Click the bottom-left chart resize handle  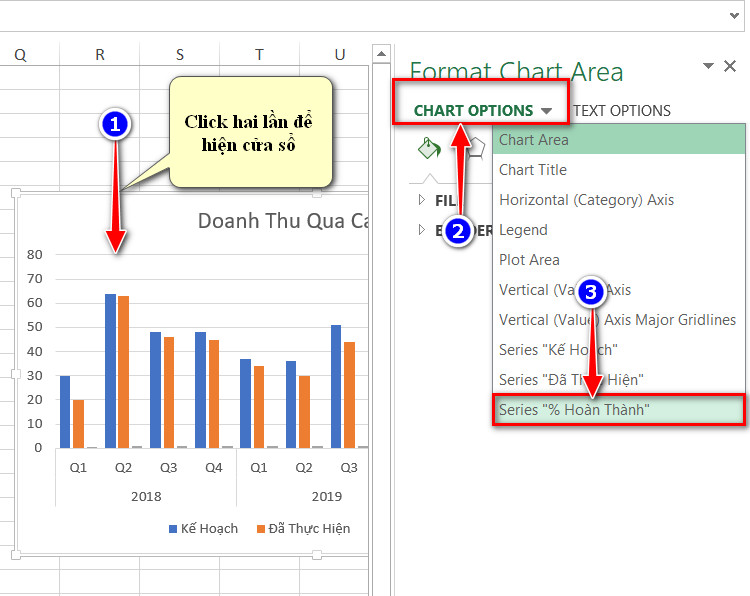click(16, 555)
